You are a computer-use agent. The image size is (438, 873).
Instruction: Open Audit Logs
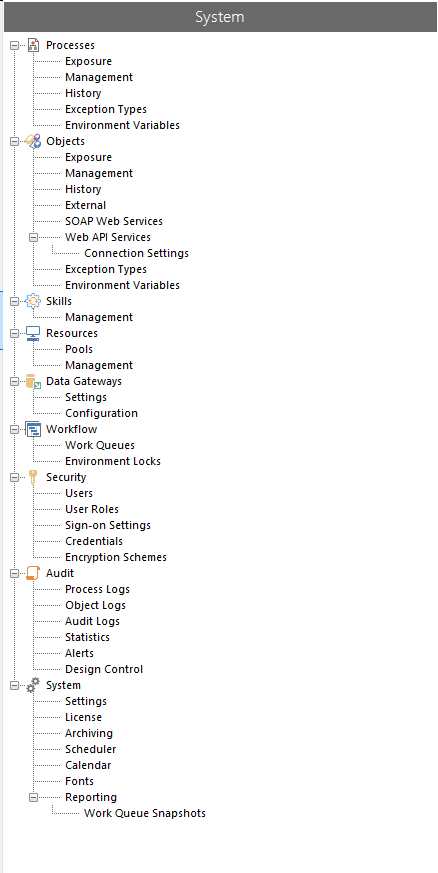pos(92,621)
